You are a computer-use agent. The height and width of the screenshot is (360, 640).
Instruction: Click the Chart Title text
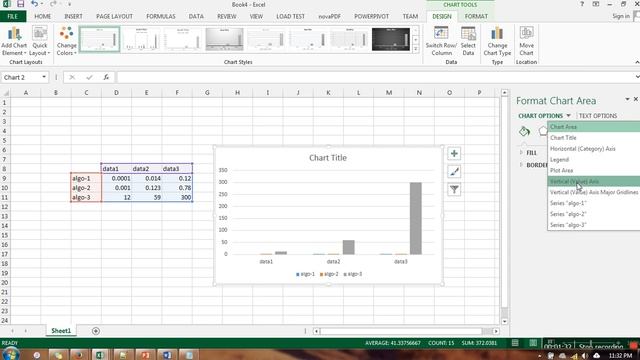coord(328,158)
